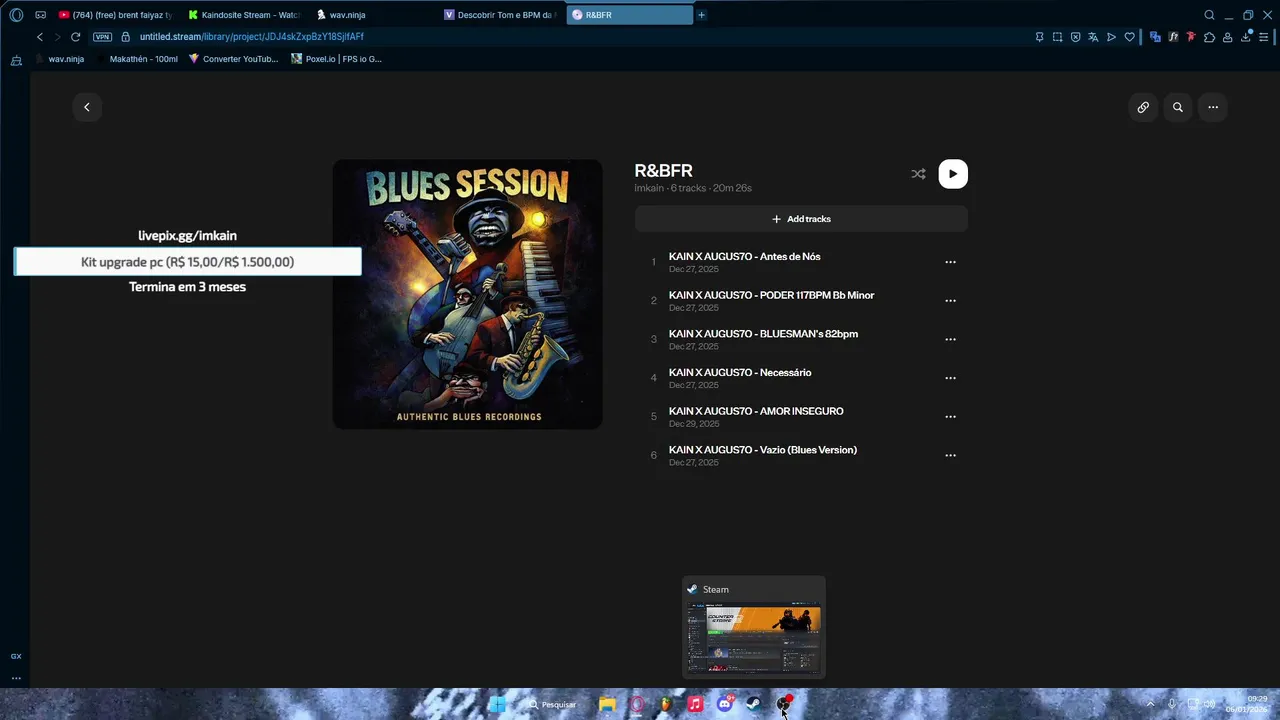Click the Add tracks button
1280x720 pixels.
(801, 219)
